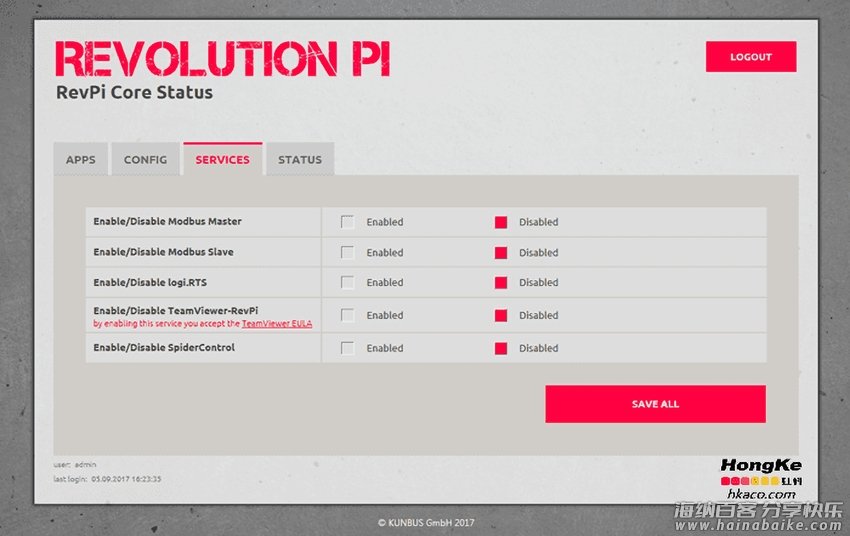Open the APPS tab
This screenshot has width=850, height=536.
tap(81, 159)
